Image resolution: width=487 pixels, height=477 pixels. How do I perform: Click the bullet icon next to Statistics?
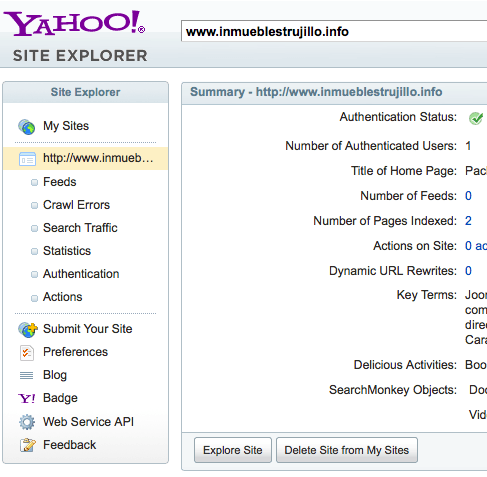tap(34, 251)
